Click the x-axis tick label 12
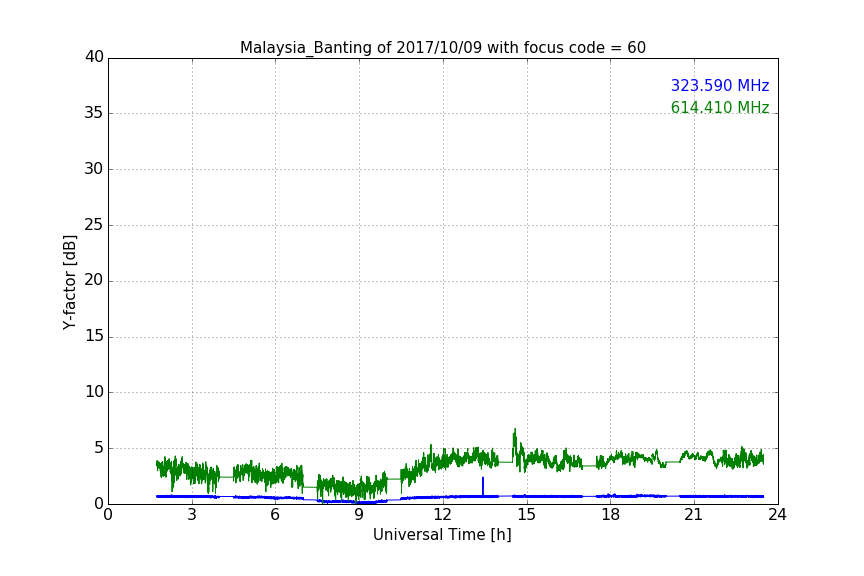The image size is (864, 576). click(x=443, y=515)
